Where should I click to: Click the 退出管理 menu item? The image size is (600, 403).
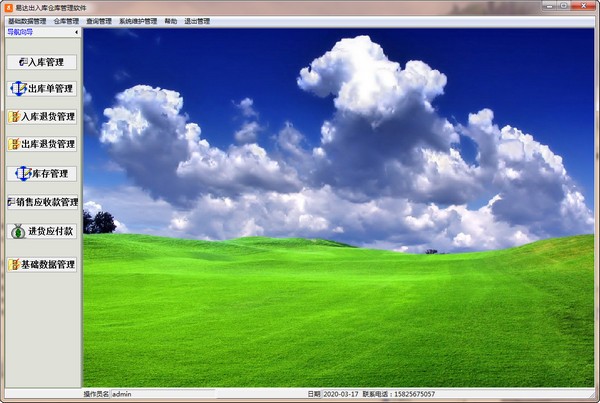coord(197,21)
